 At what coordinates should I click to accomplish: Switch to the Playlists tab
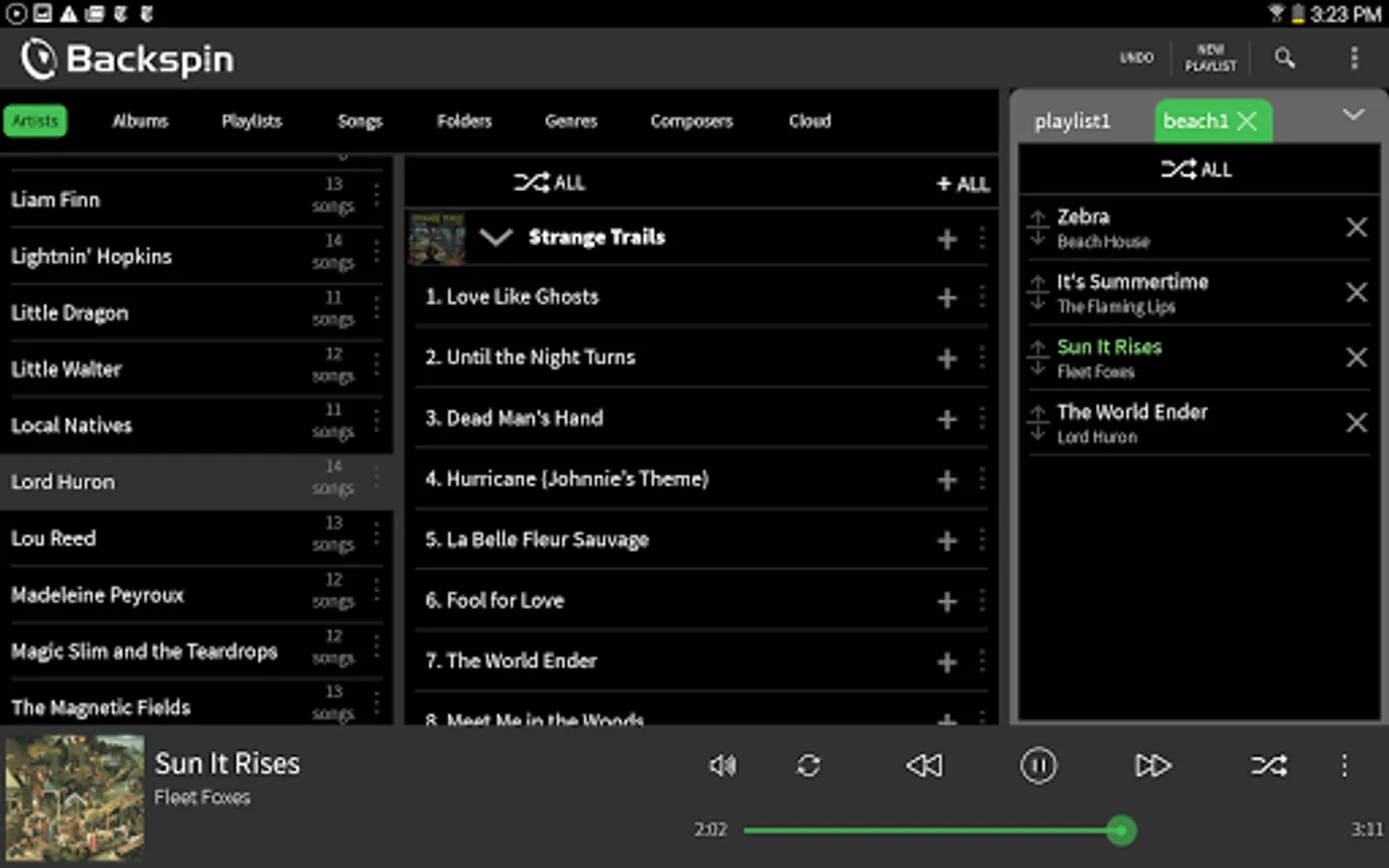click(x=252, y=121)
